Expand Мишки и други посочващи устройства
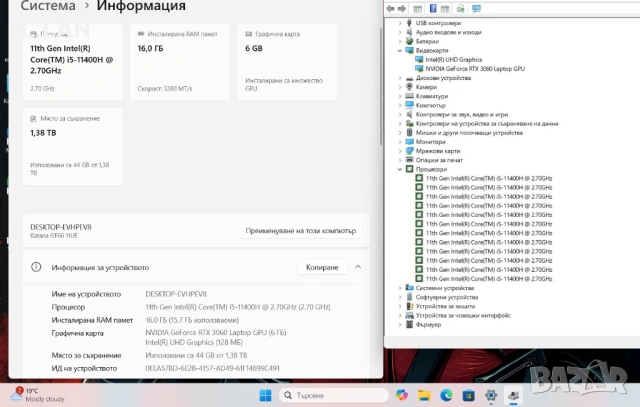640x407 pixels. tap(400, 133)
